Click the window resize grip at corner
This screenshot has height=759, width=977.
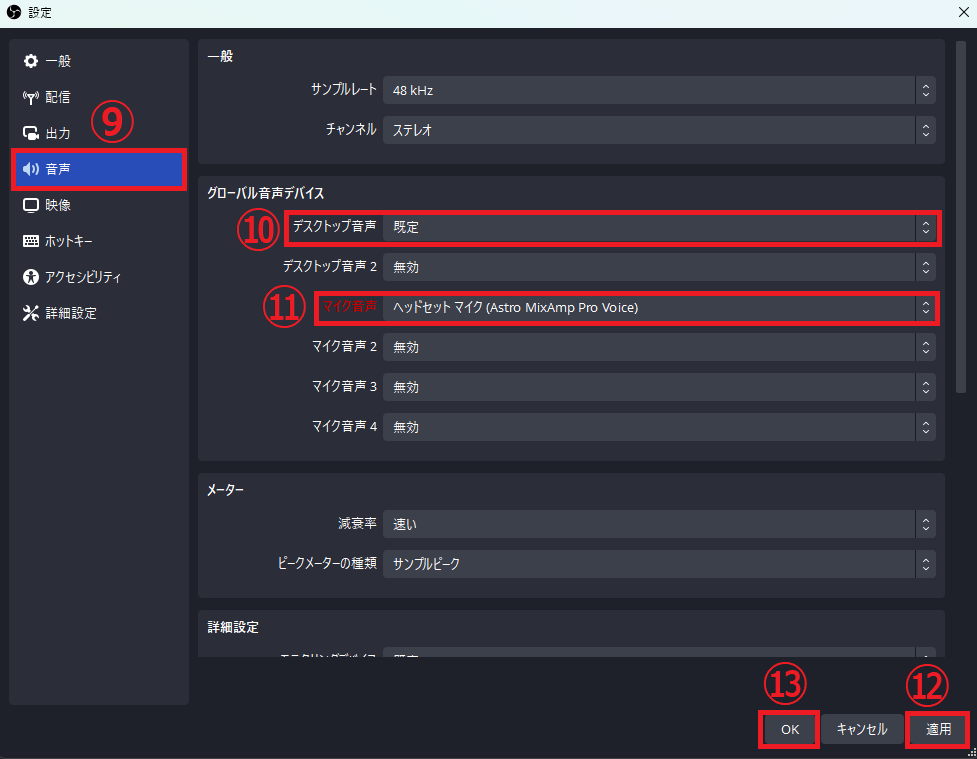pos(972,754)
